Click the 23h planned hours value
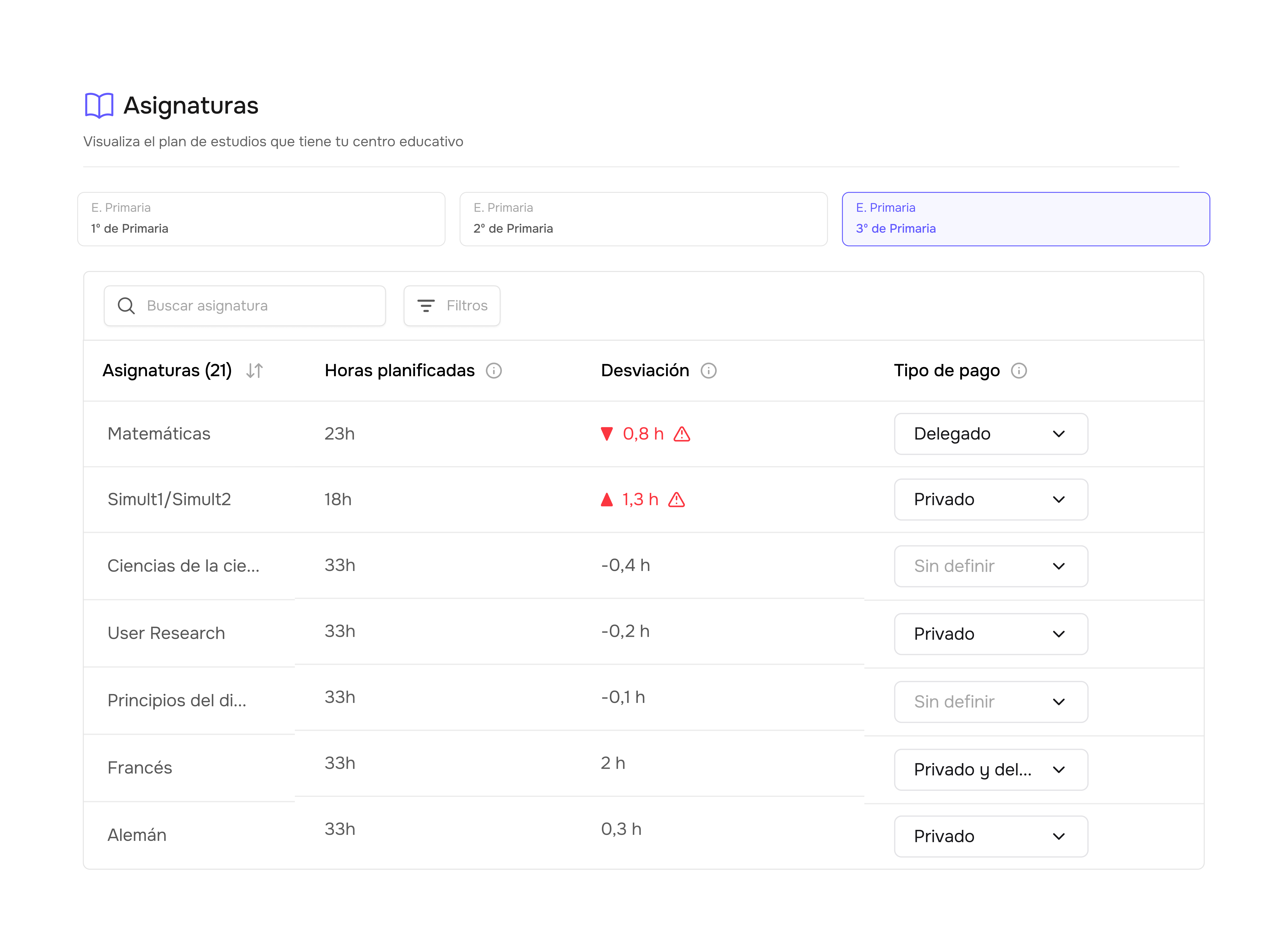1270x952 pixels. (340, 434)
